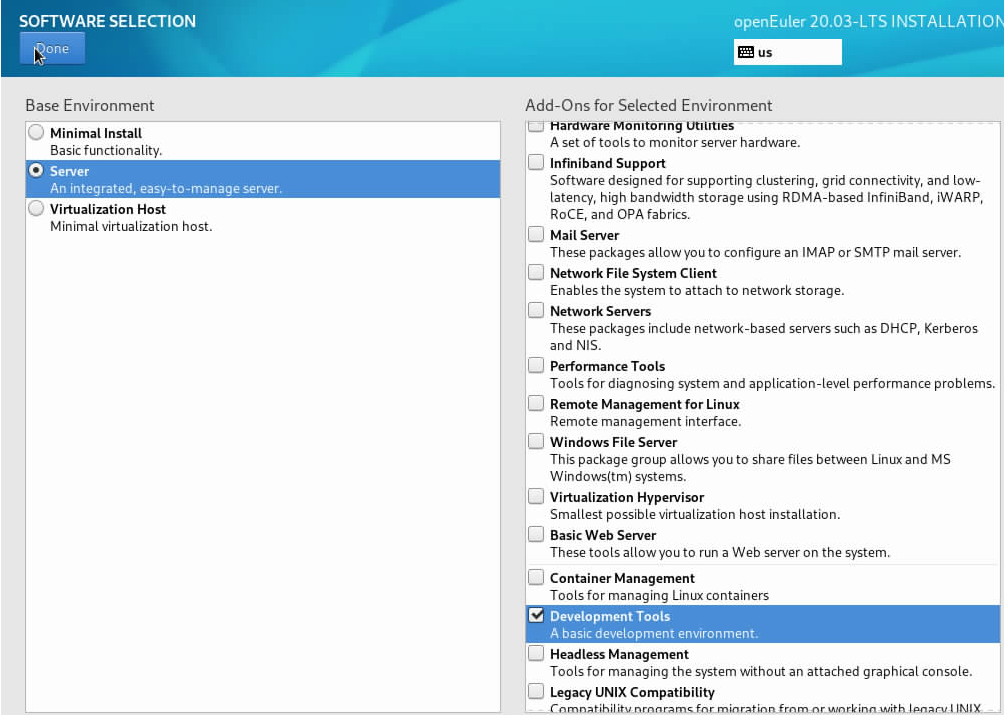The height and width of the screenshot is (715, 1004).
Task: Enable Remote Management for Linux checkbox
Action: coord(536,403)
